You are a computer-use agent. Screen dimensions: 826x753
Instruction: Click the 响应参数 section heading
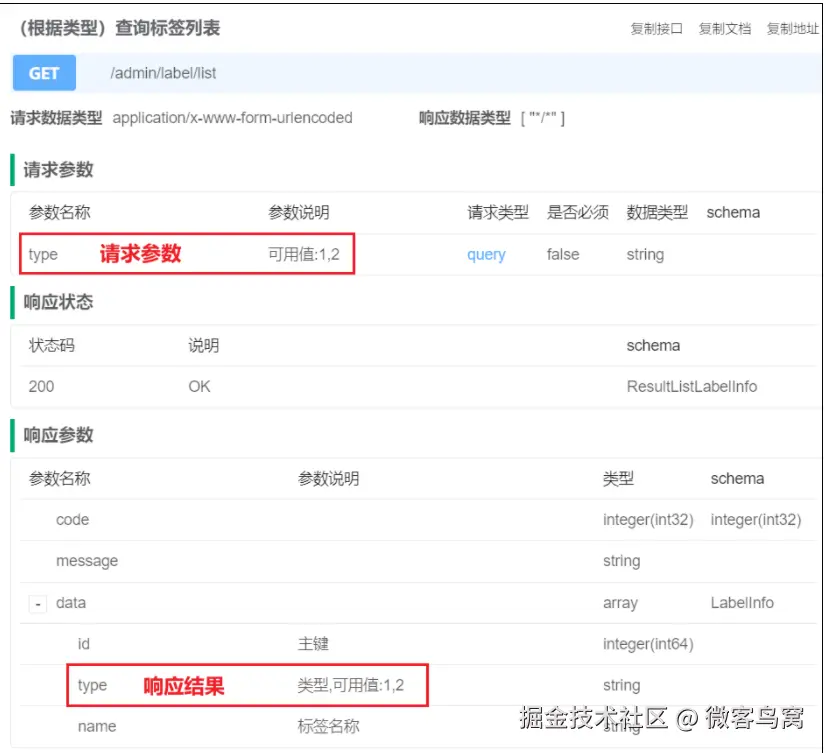click(x=58, y=435)
